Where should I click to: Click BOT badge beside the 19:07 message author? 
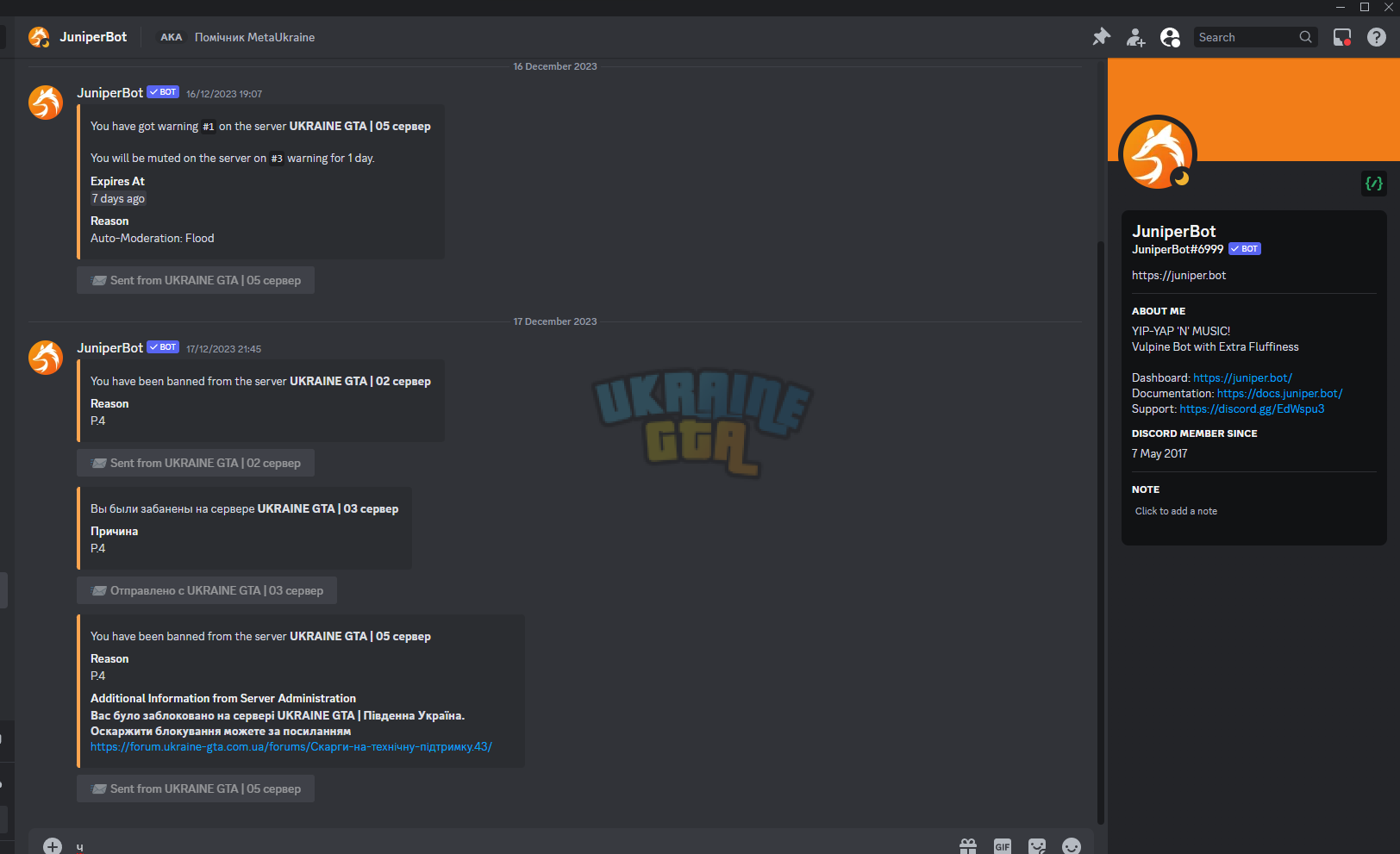tap(163, 92)
